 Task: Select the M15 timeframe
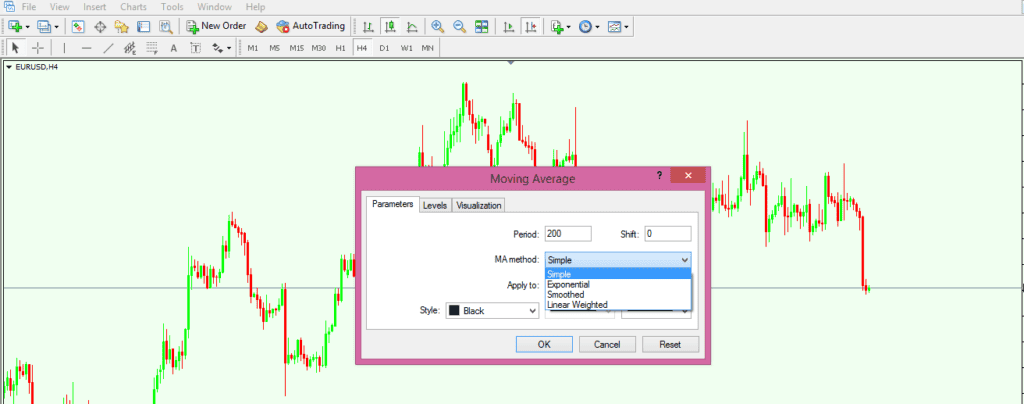[x=296, y=48]
